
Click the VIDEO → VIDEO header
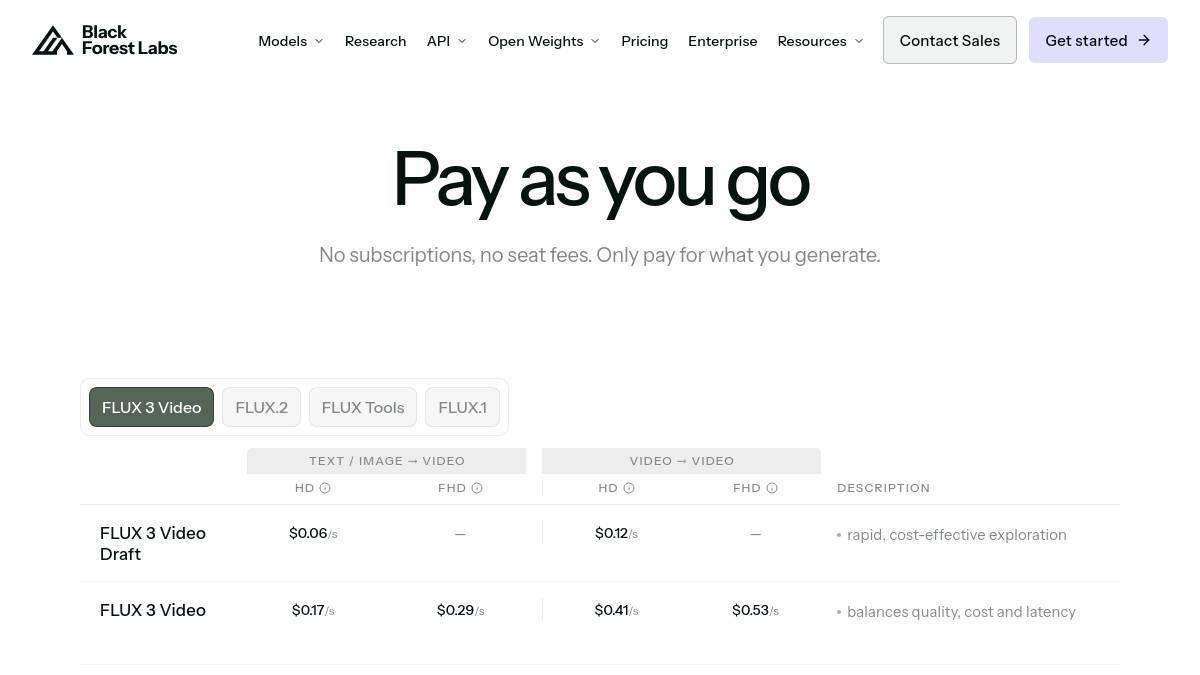(x=682, y=461)
